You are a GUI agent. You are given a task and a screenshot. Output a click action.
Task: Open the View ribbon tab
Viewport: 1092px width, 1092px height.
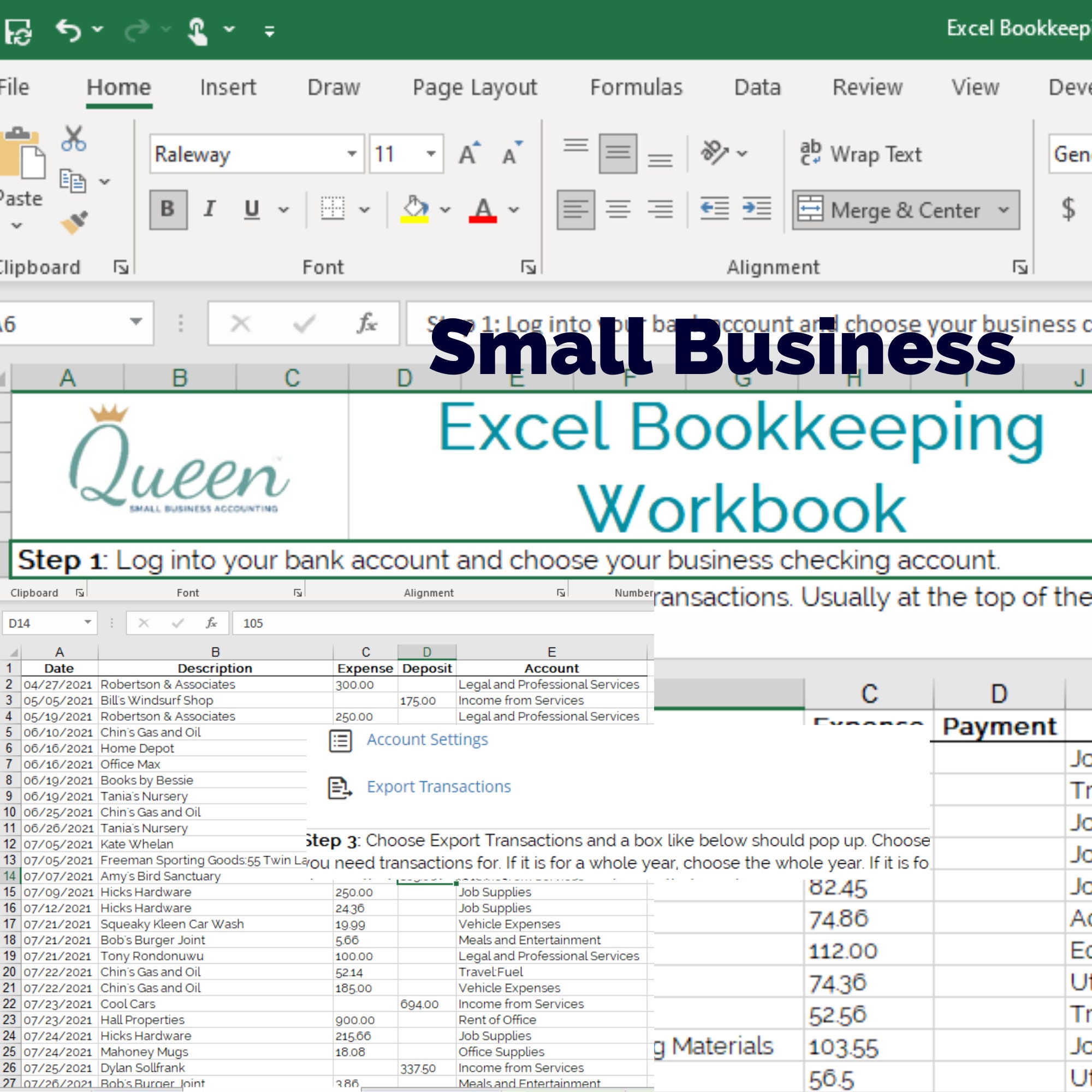click(x=976, y=87)
